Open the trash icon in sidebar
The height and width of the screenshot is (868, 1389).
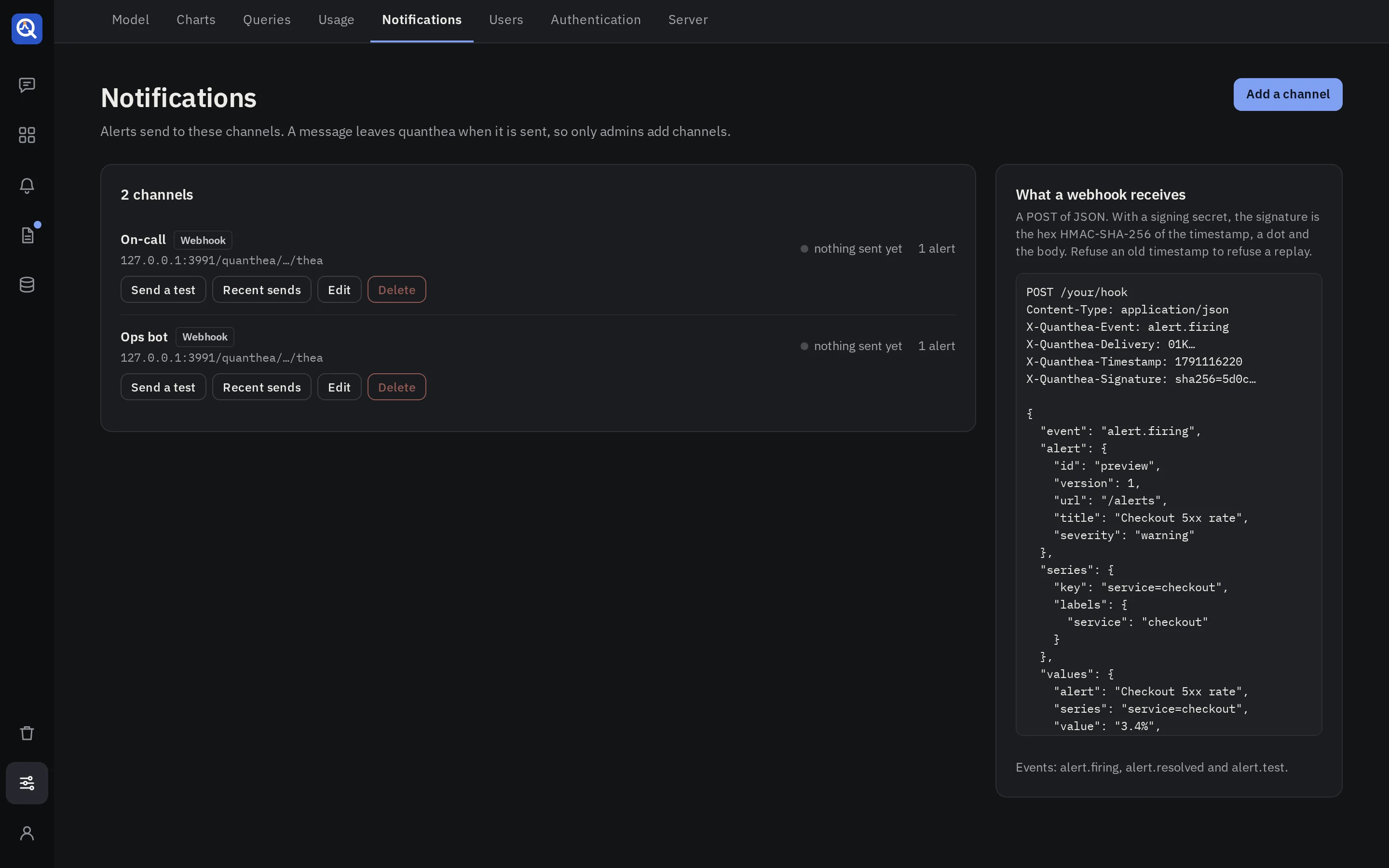point(27,733)
